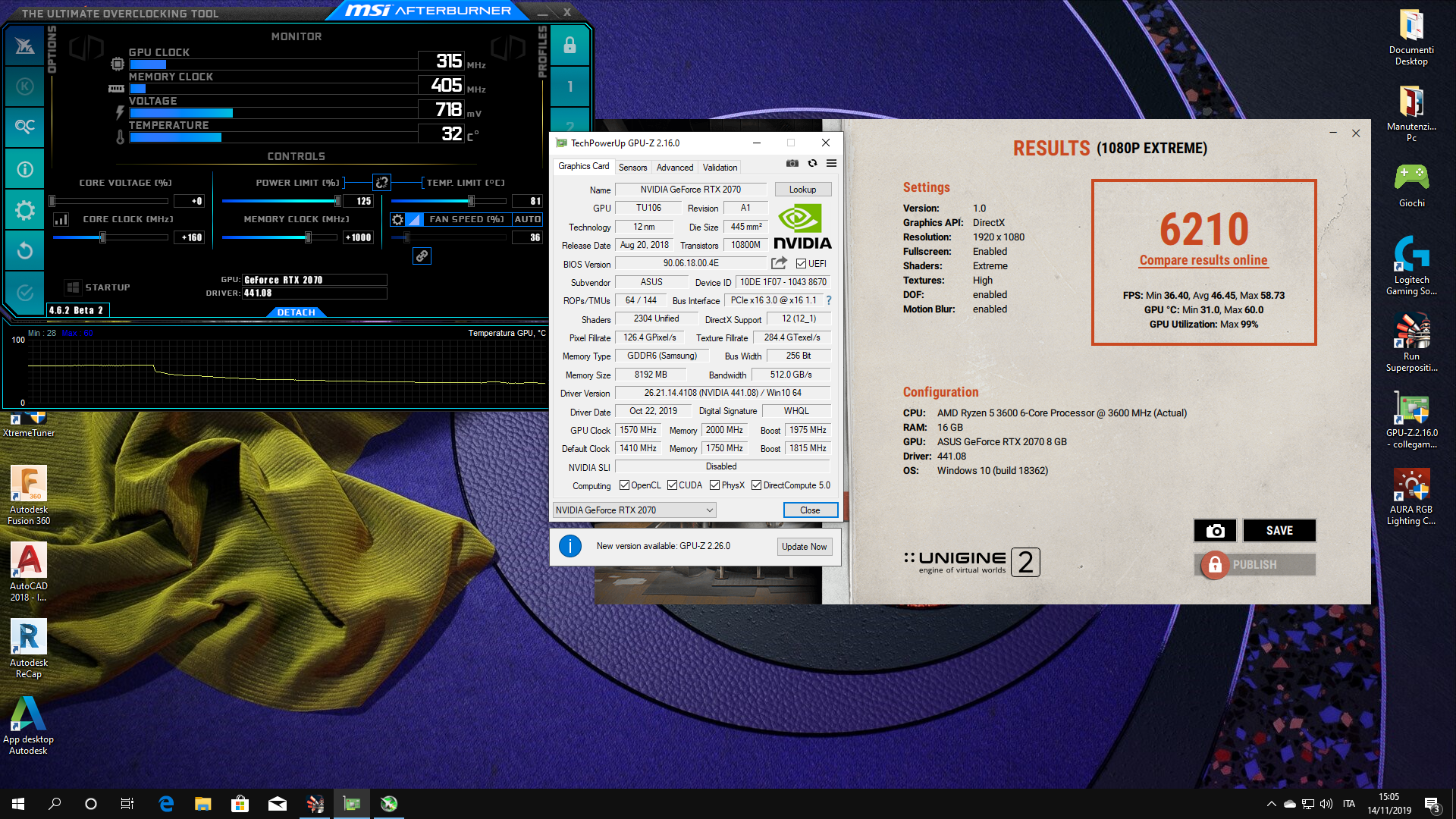Screen dimensions: 1456x819
Task: Click Core Voltage slider in Afterburner
Action: (108, 201)
